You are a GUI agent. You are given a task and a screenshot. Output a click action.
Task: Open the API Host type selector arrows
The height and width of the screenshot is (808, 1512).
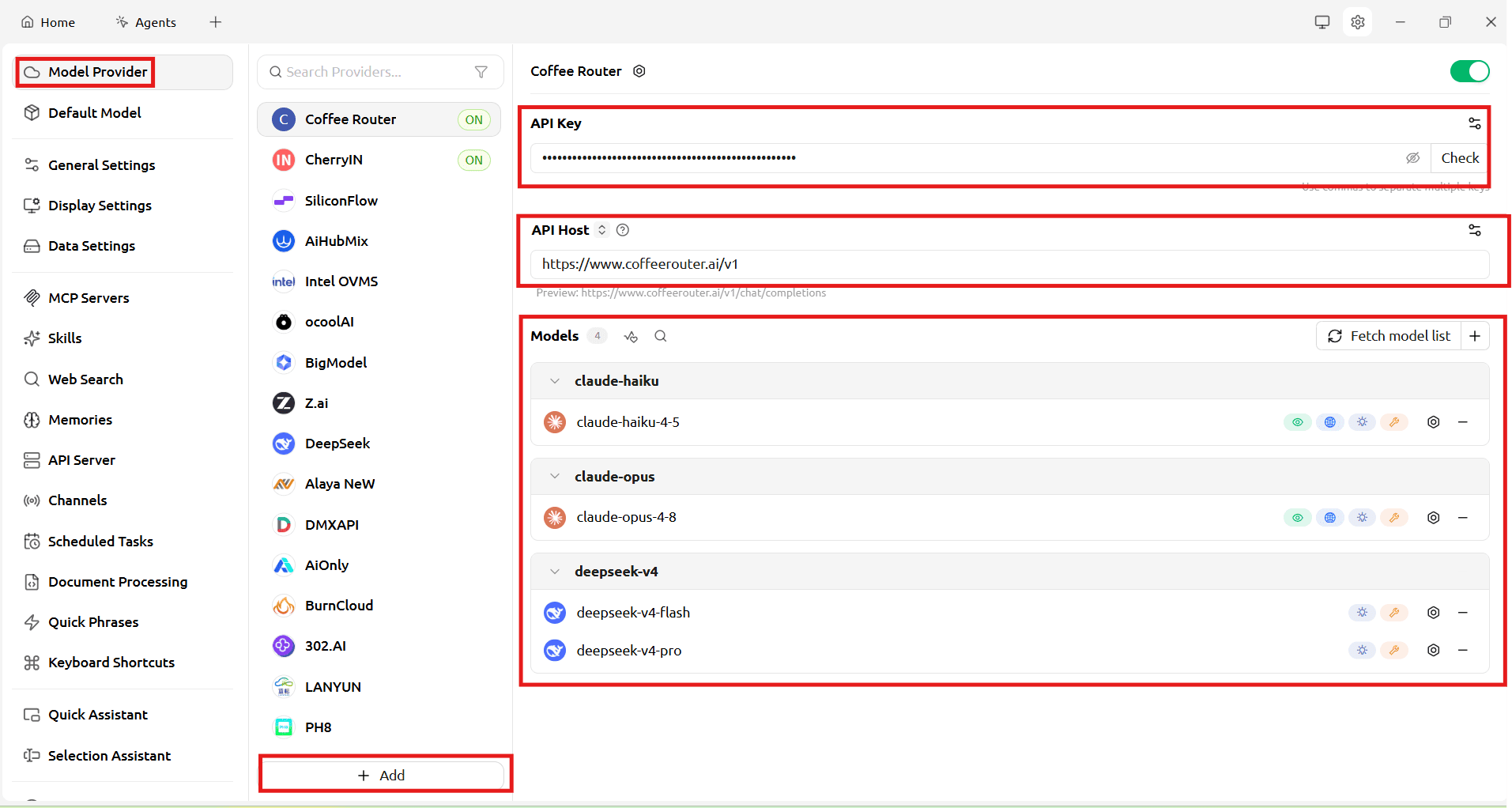(x=602, y=230)
